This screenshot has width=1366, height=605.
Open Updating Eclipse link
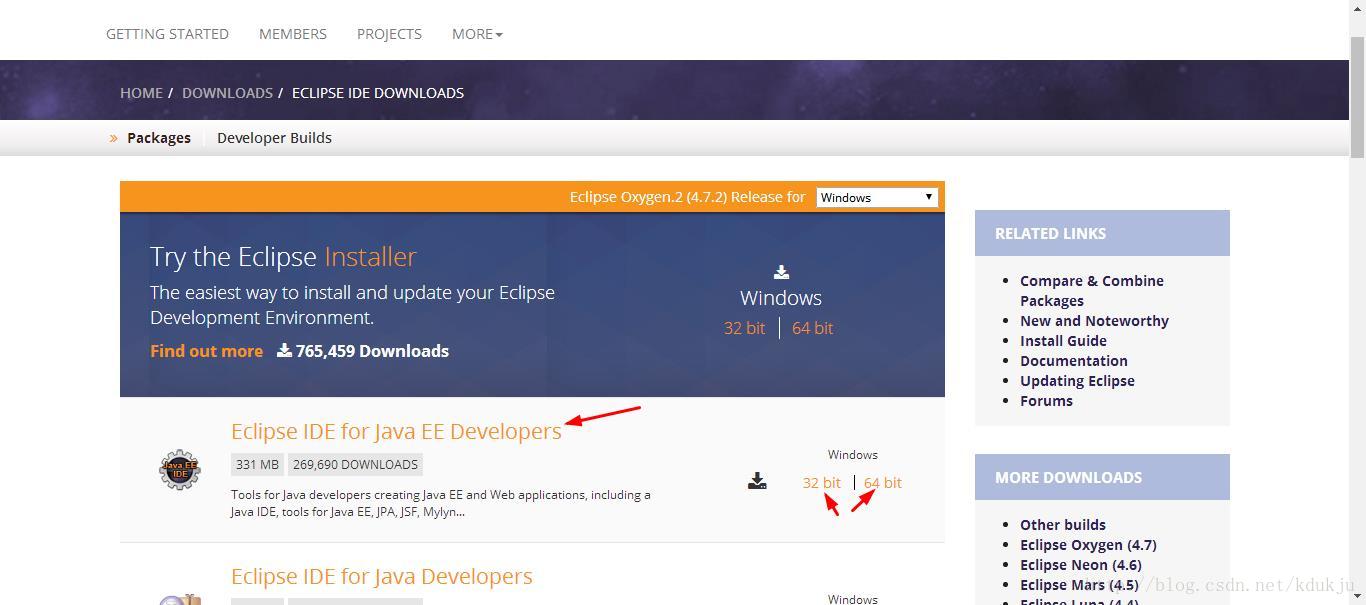(x=1077, y=381)
